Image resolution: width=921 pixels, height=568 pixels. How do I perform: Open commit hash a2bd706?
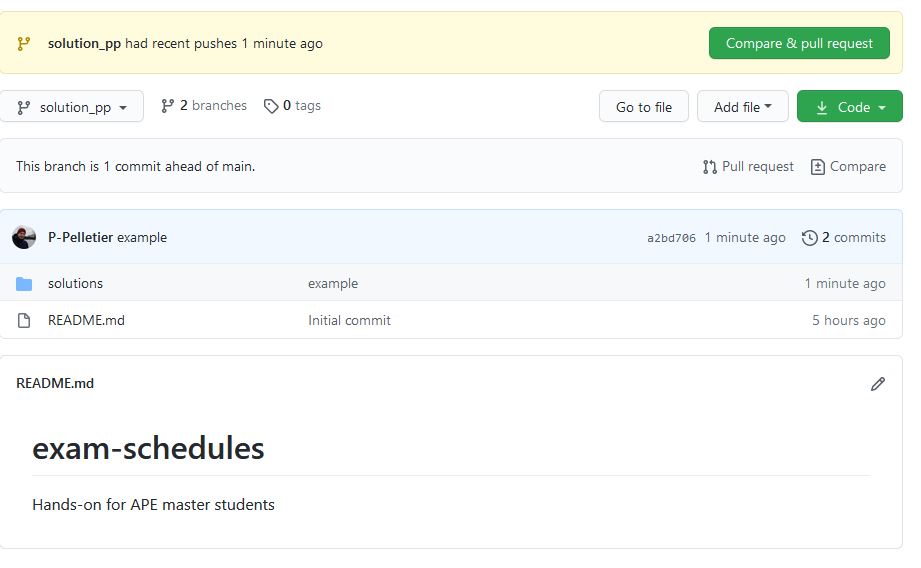[x=671, y=238]
